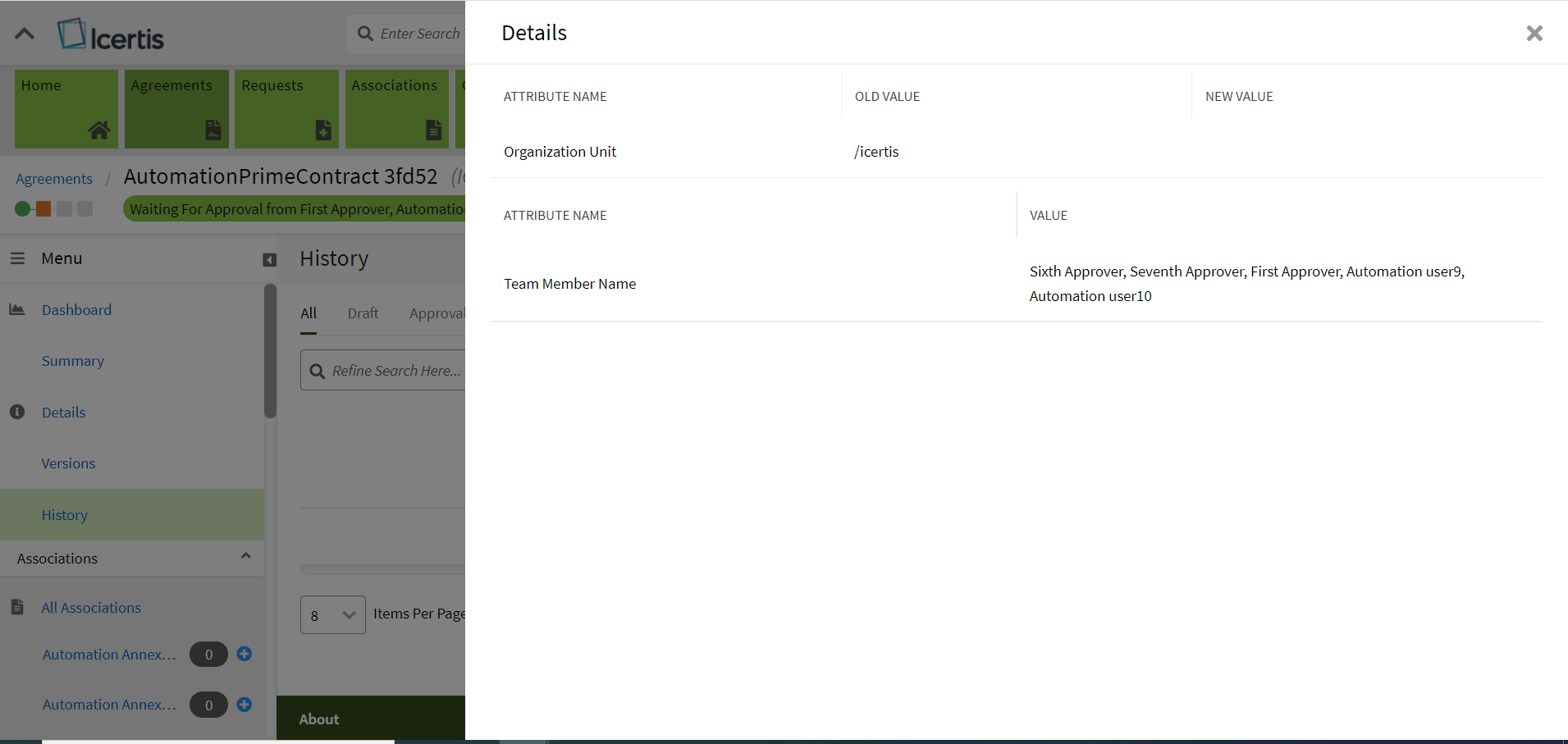Open All Associations
The height and width of the screenshot is (744, 1568).
coord(91,608)
